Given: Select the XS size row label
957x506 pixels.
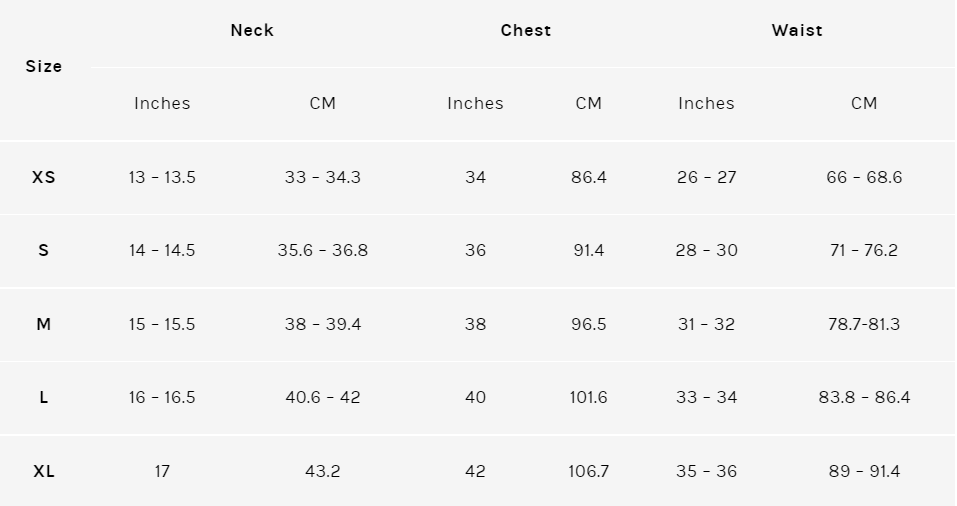Looking at the screenshot, I should tap(44, 178).
